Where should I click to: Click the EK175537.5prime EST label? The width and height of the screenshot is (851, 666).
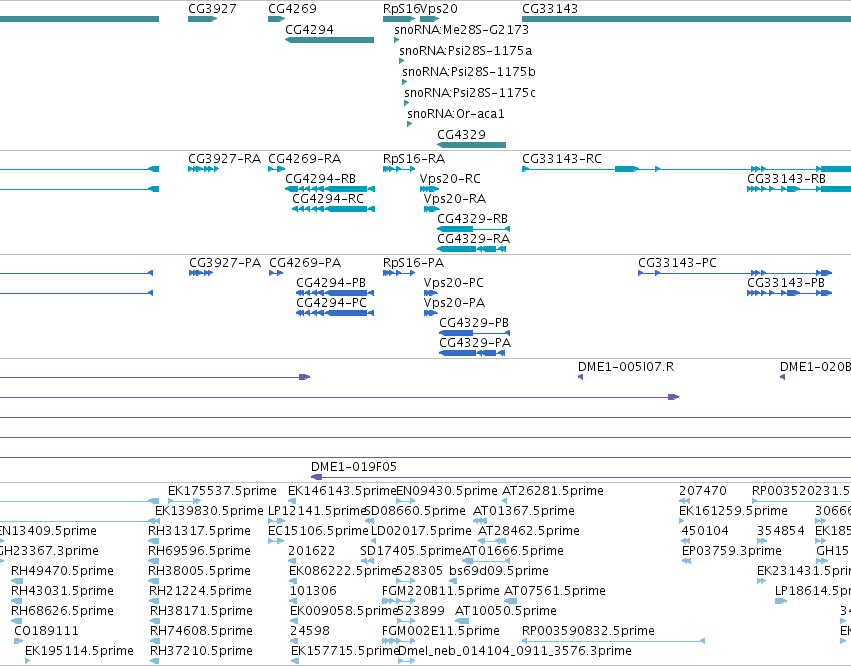(x=222, y=491)
